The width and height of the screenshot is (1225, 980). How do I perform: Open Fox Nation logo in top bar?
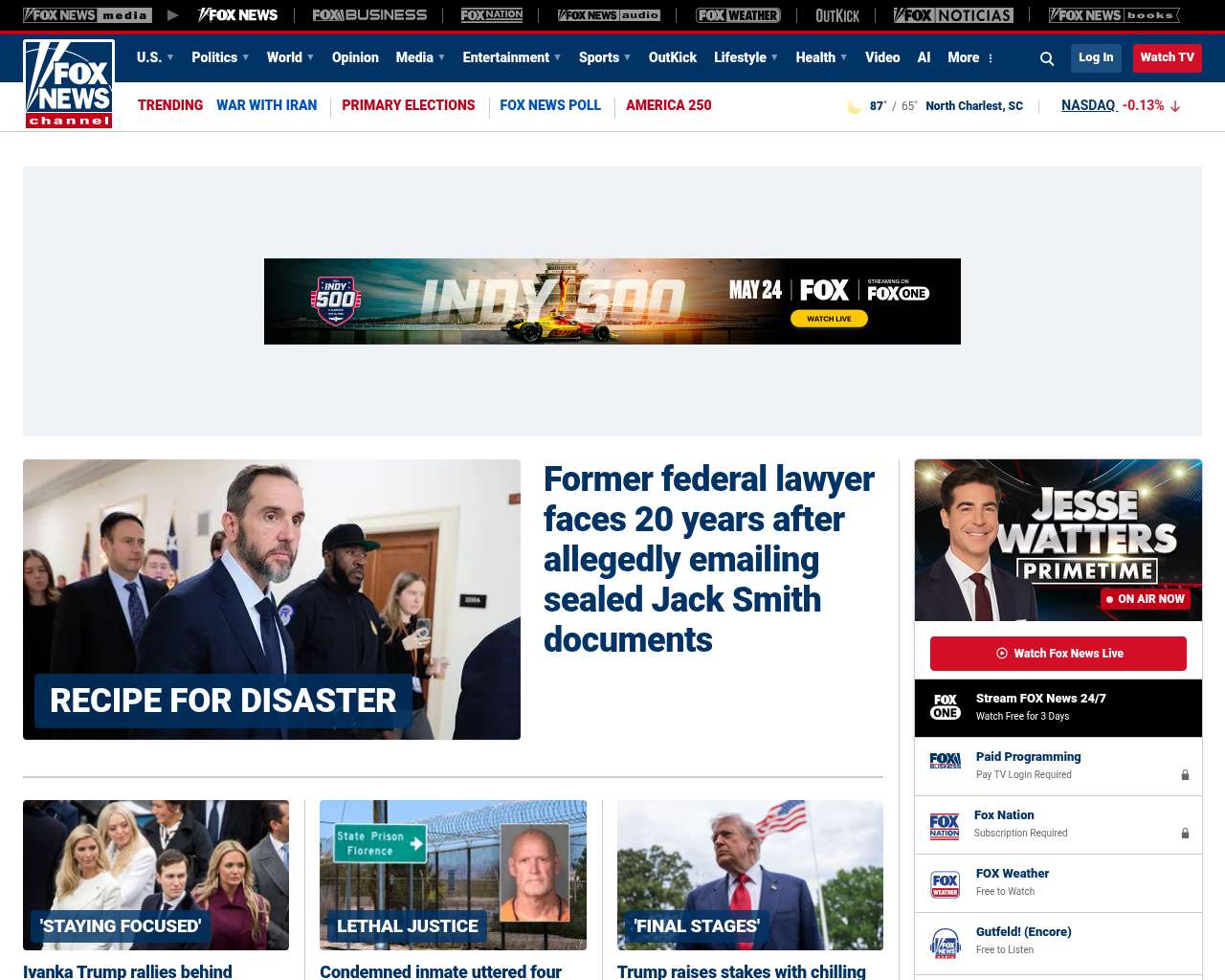492,15
